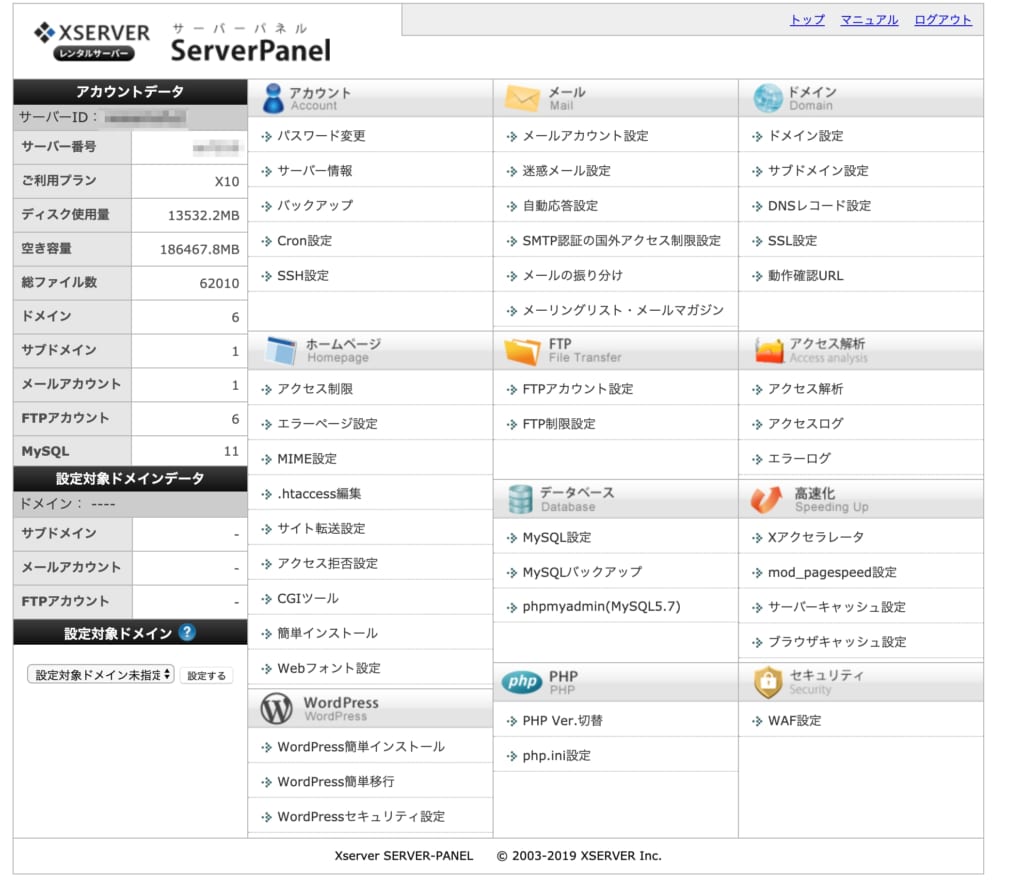Click the XSERVER logo in header
The height and width of the screenshot is (890, 1024).
pyautogui.click(x=91, y=41)
